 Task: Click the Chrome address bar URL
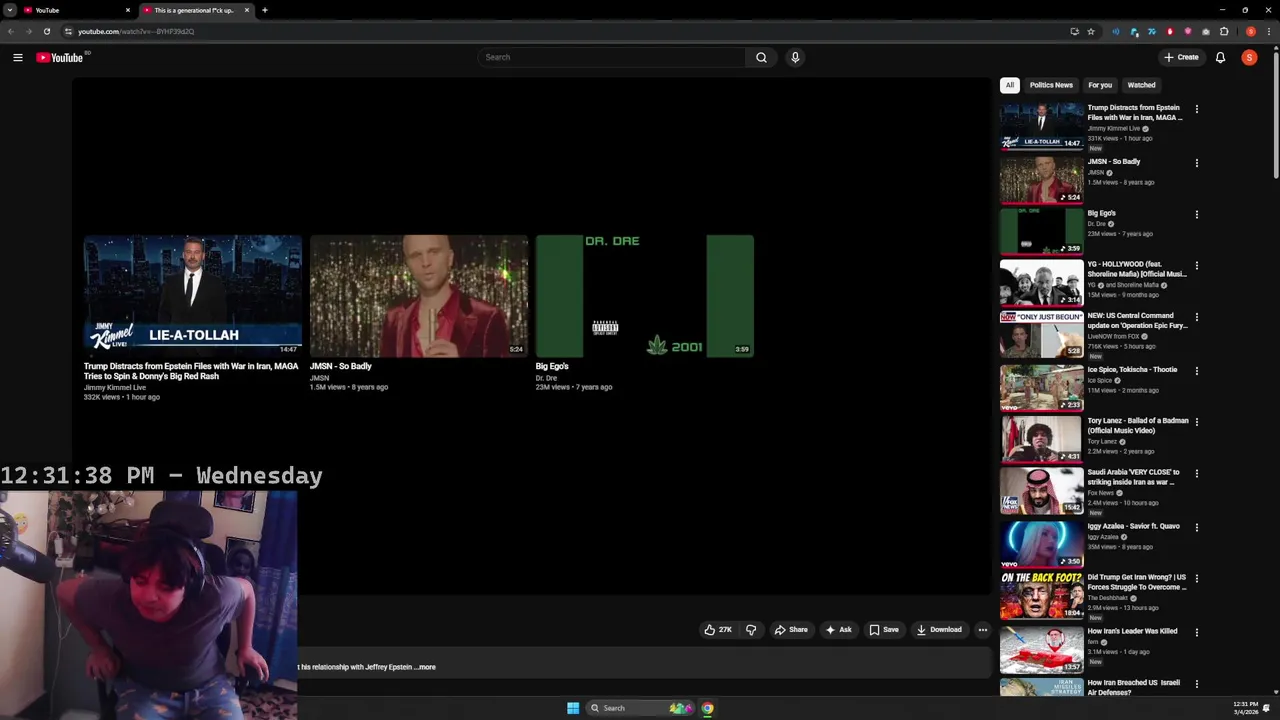tap(136, 31)
